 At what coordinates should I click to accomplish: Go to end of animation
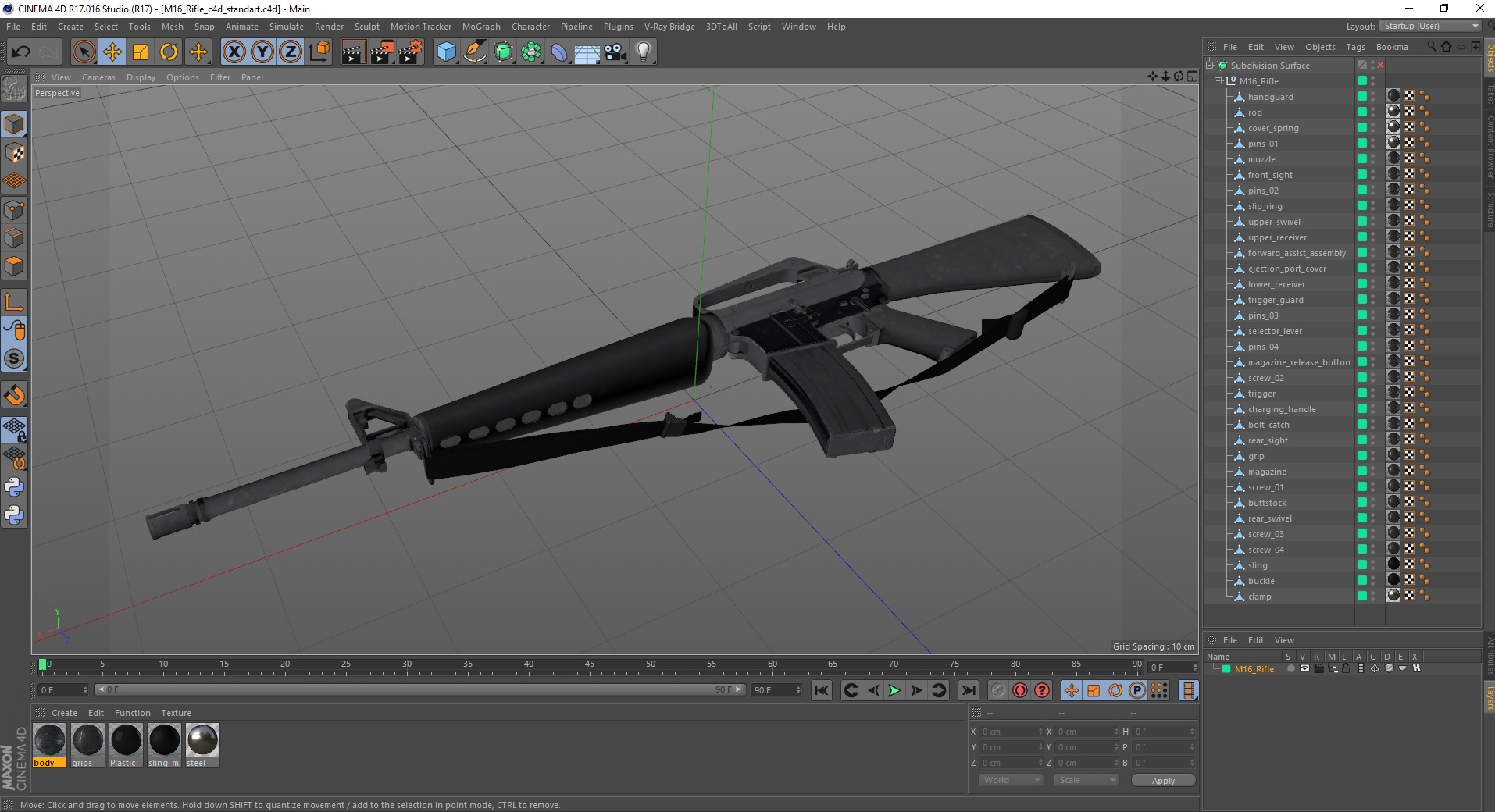coord(969,690)
